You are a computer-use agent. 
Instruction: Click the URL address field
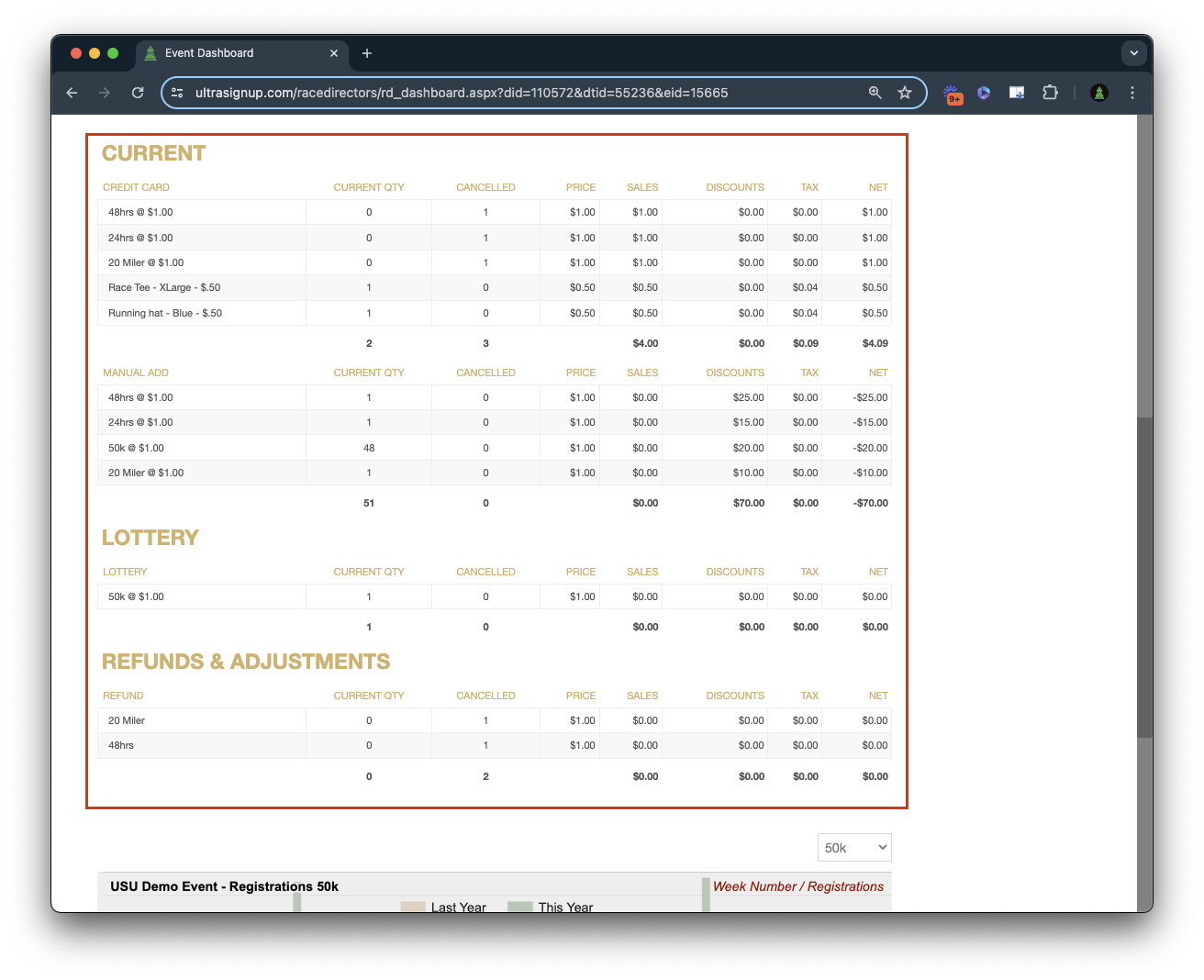514,93
